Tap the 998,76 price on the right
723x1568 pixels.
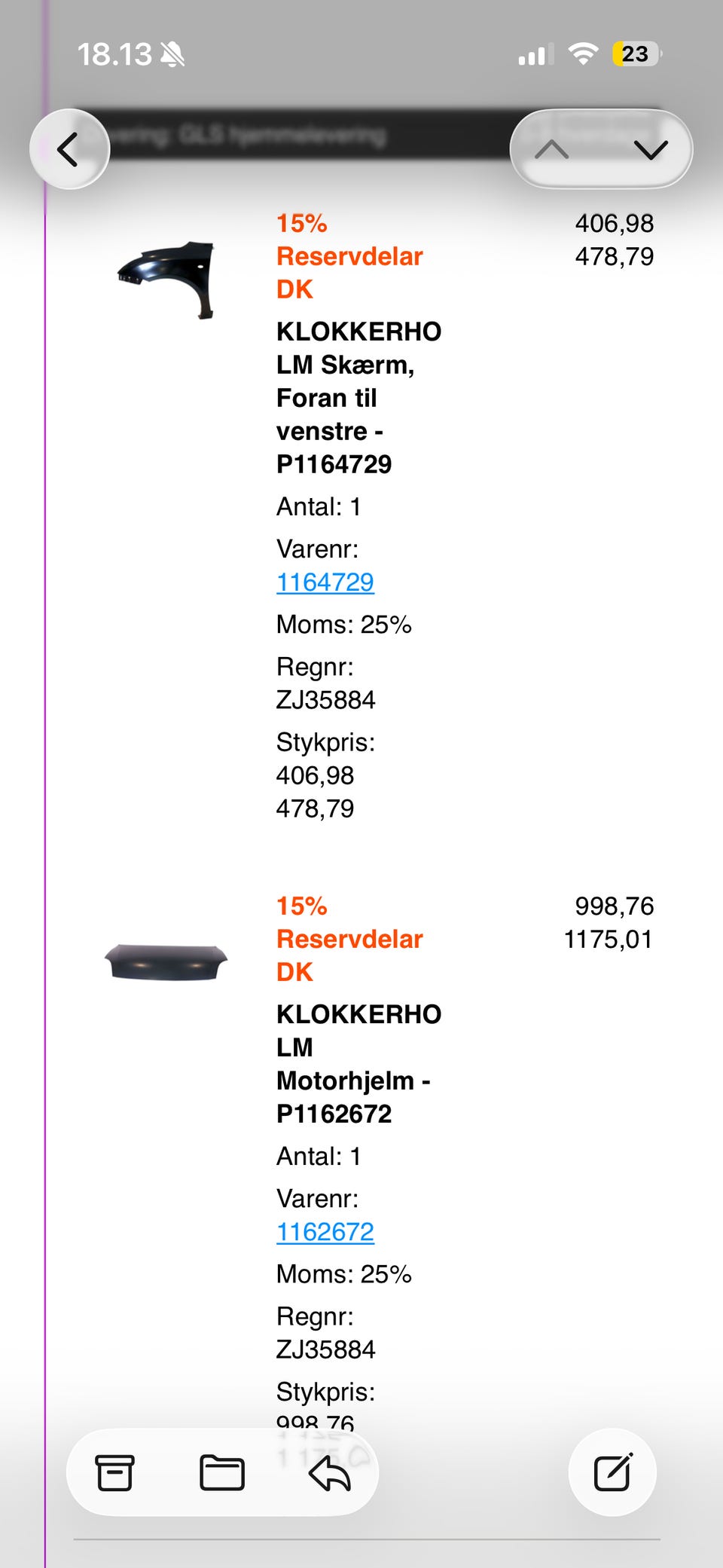[614, 906]
